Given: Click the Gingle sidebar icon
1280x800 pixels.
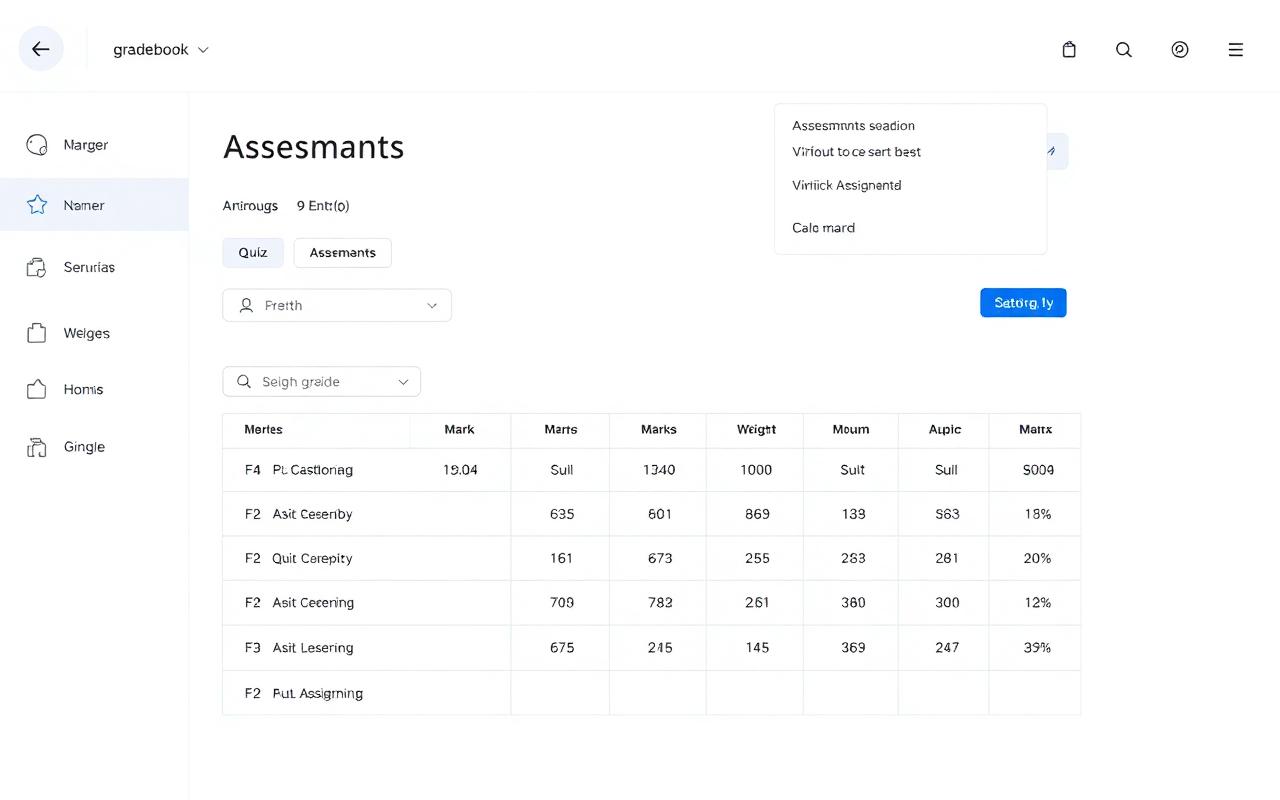Looking at the screenshot, I should click(37, 447).
